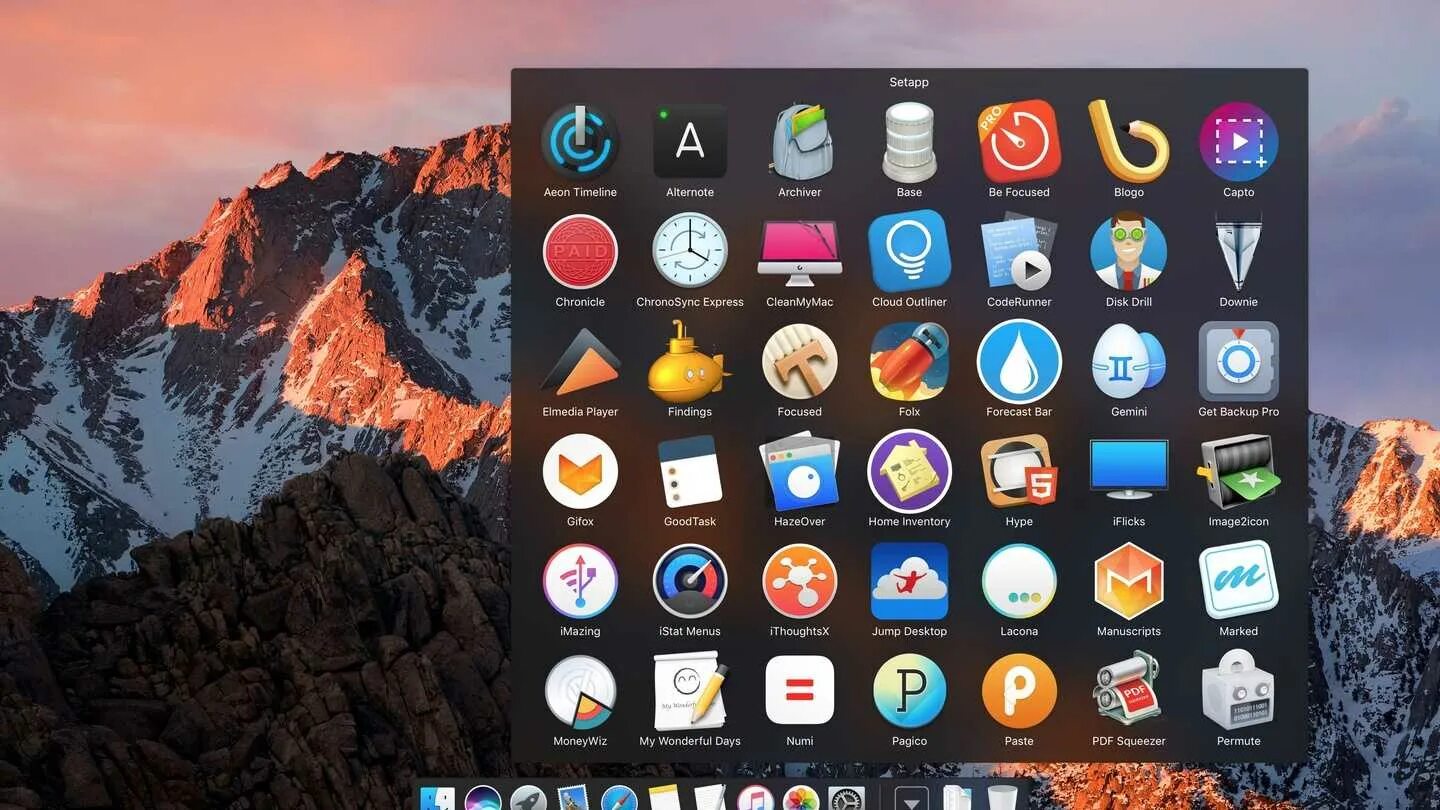Open Cloud Outliner
Viewport: 1440px width, 810px height.
pyautogui.click(x=909, y=252)
